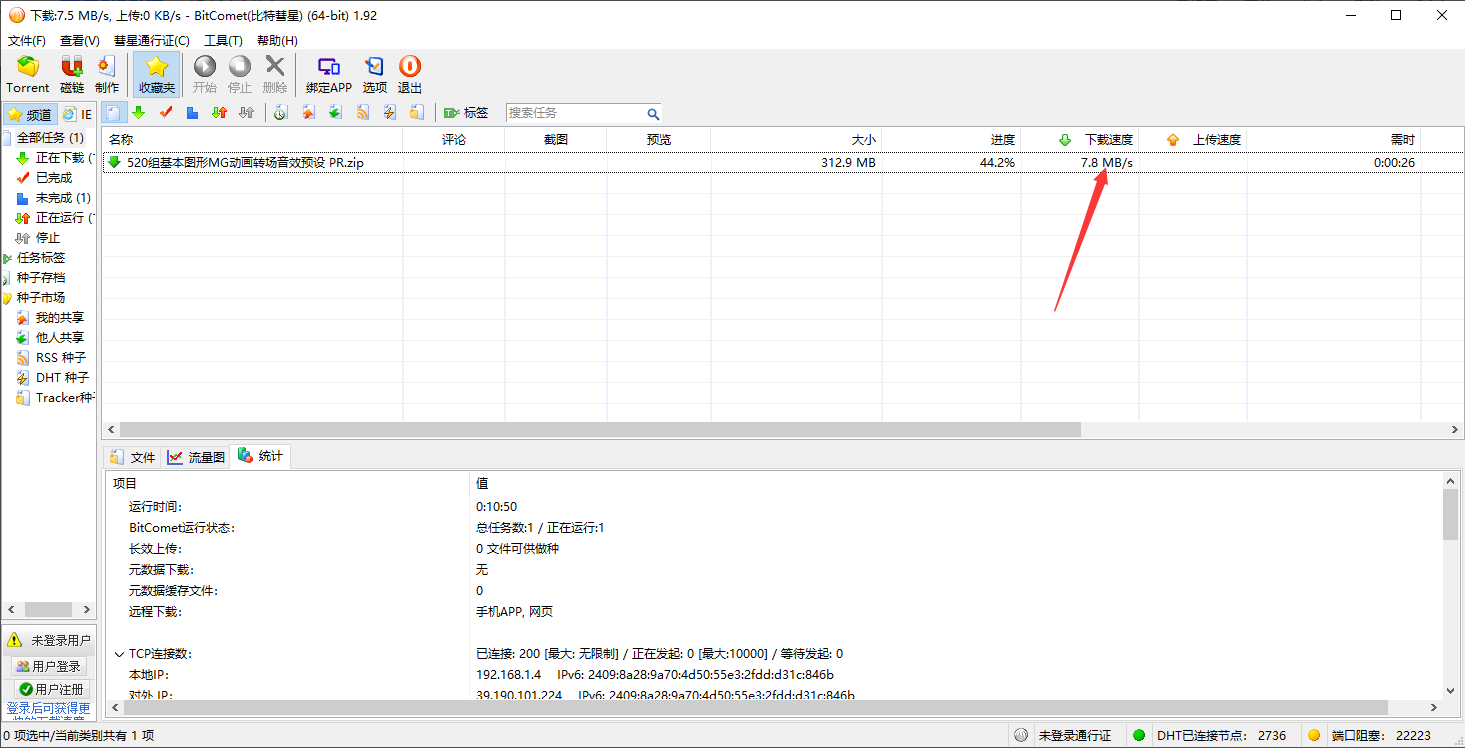Click the RSS filter icon in toolbar
This screenshot has height=748, width=1465.
(363, 113)
